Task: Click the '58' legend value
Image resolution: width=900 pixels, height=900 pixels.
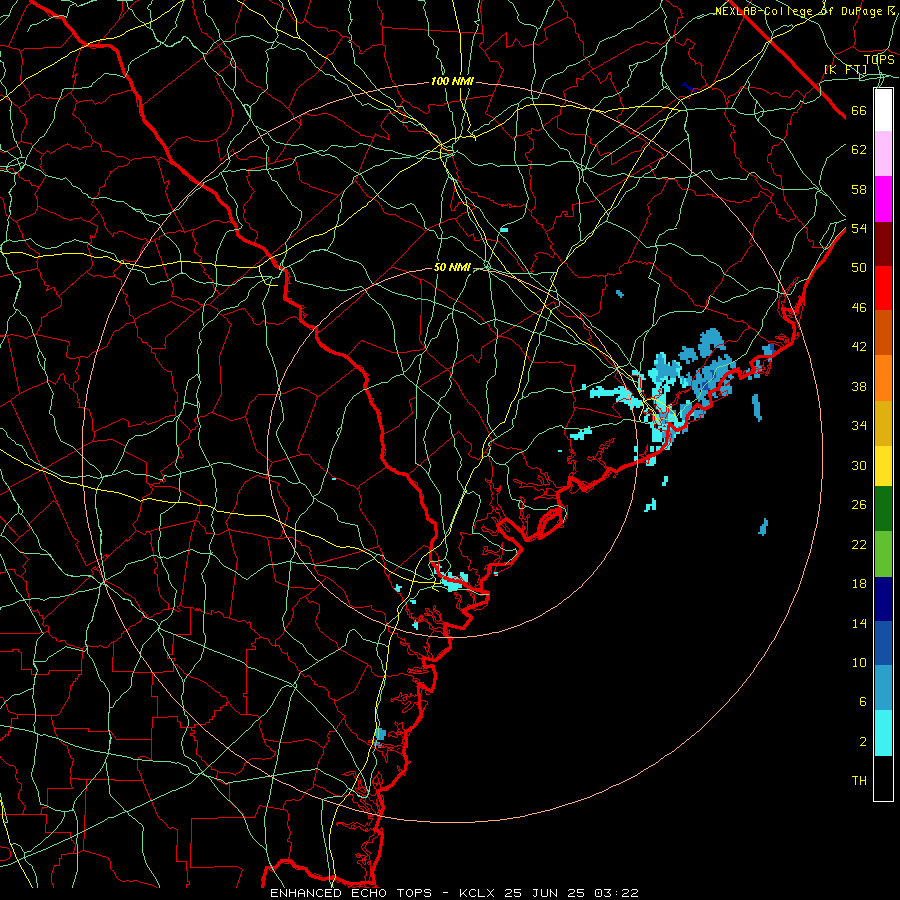Action: pyautogui.click(x=859, y=189)
